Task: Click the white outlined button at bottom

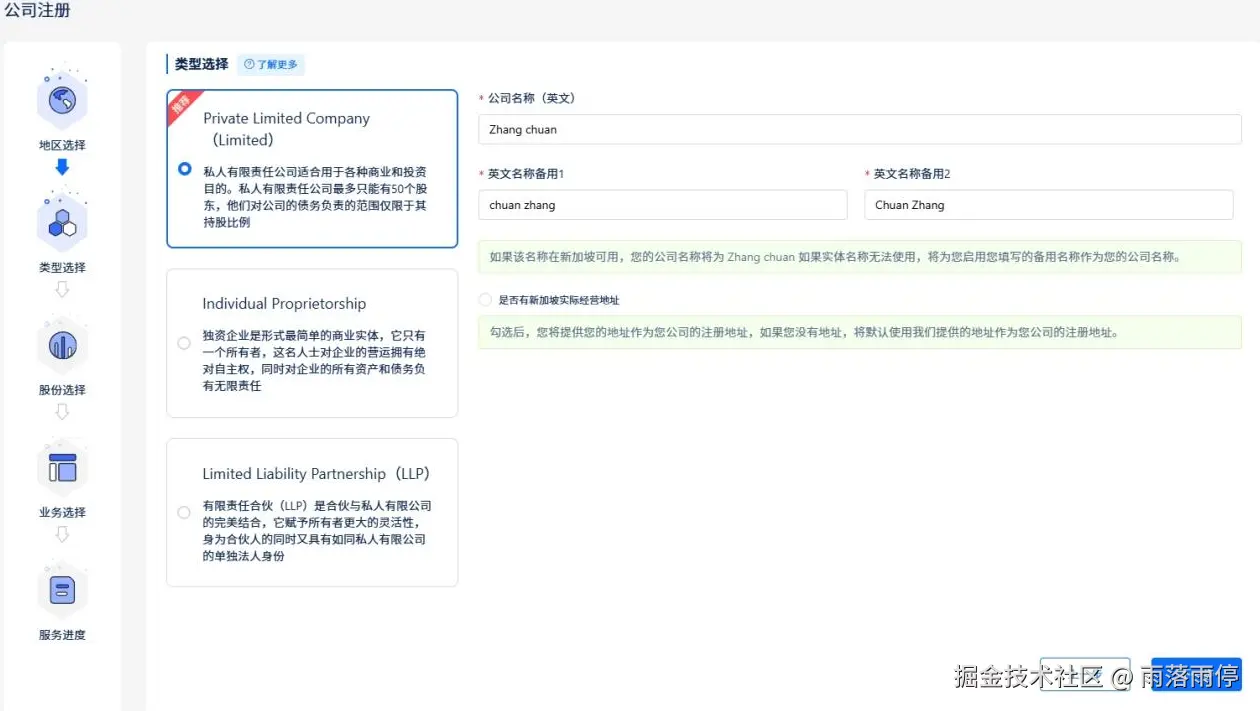Action: click(x=1085, y=674)
